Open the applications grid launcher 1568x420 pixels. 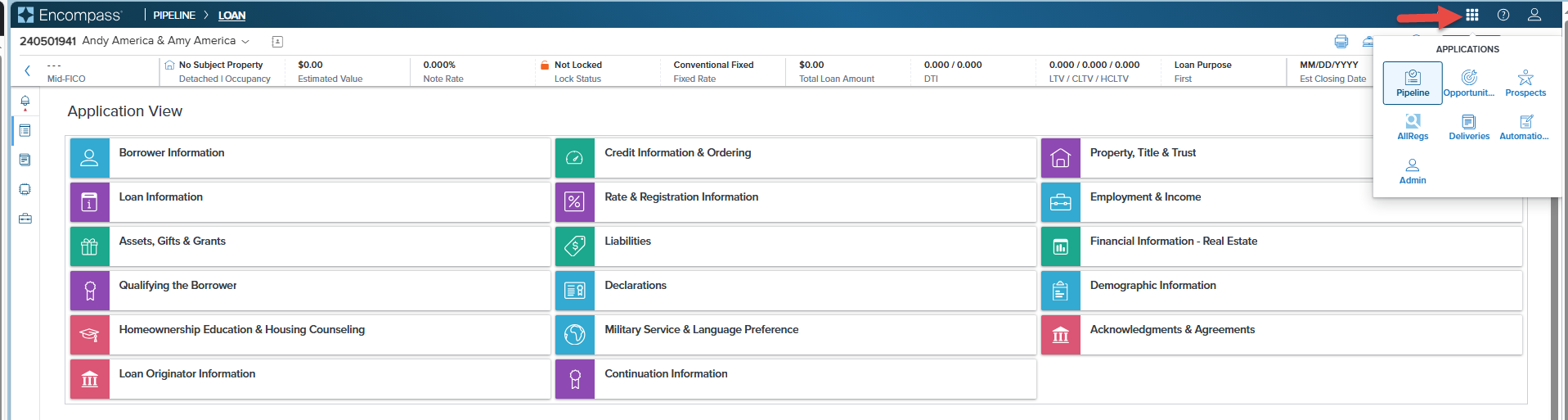(1471, 15)
